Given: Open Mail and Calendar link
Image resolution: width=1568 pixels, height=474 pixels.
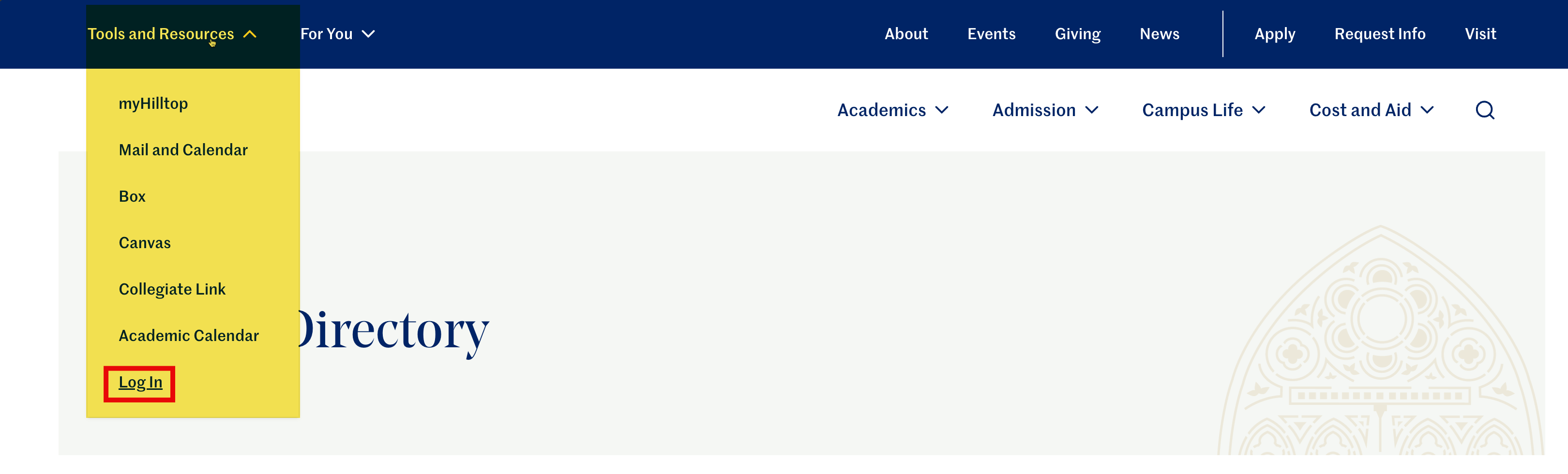Looking at the screenshot, I should [183, 149].
